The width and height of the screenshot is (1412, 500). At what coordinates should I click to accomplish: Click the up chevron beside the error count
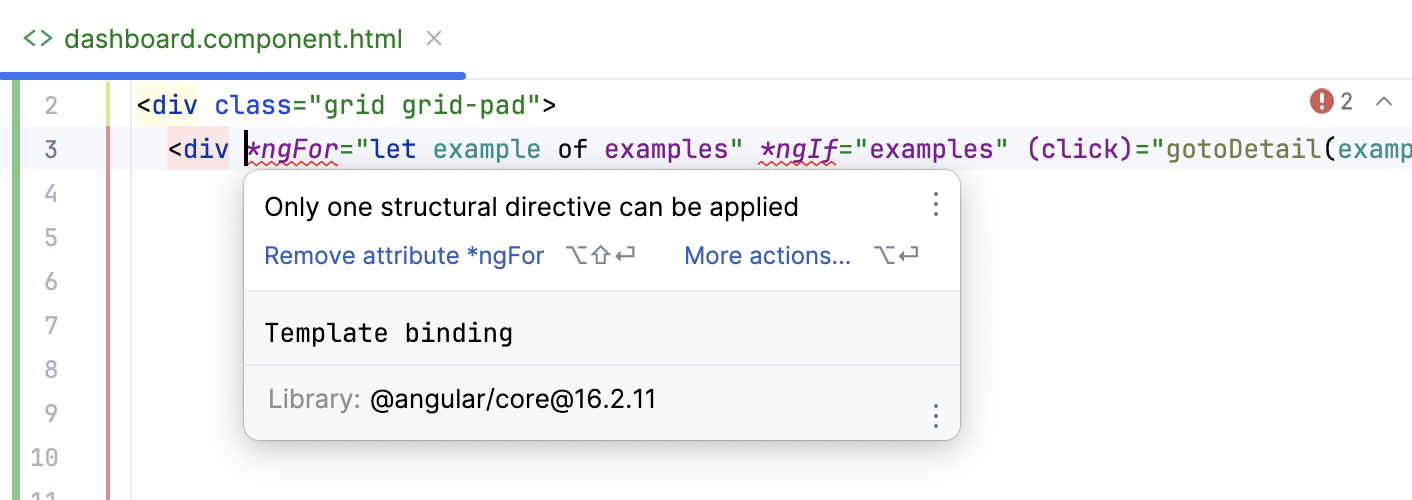pos(1385,101)
